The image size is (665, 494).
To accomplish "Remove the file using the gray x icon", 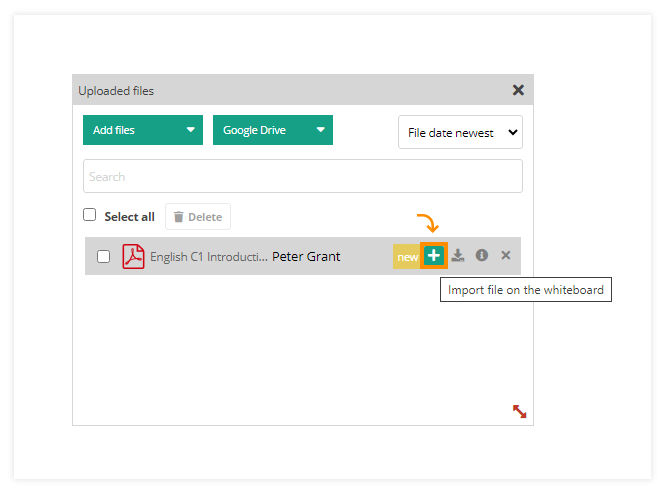I will [x=506, y=256].
